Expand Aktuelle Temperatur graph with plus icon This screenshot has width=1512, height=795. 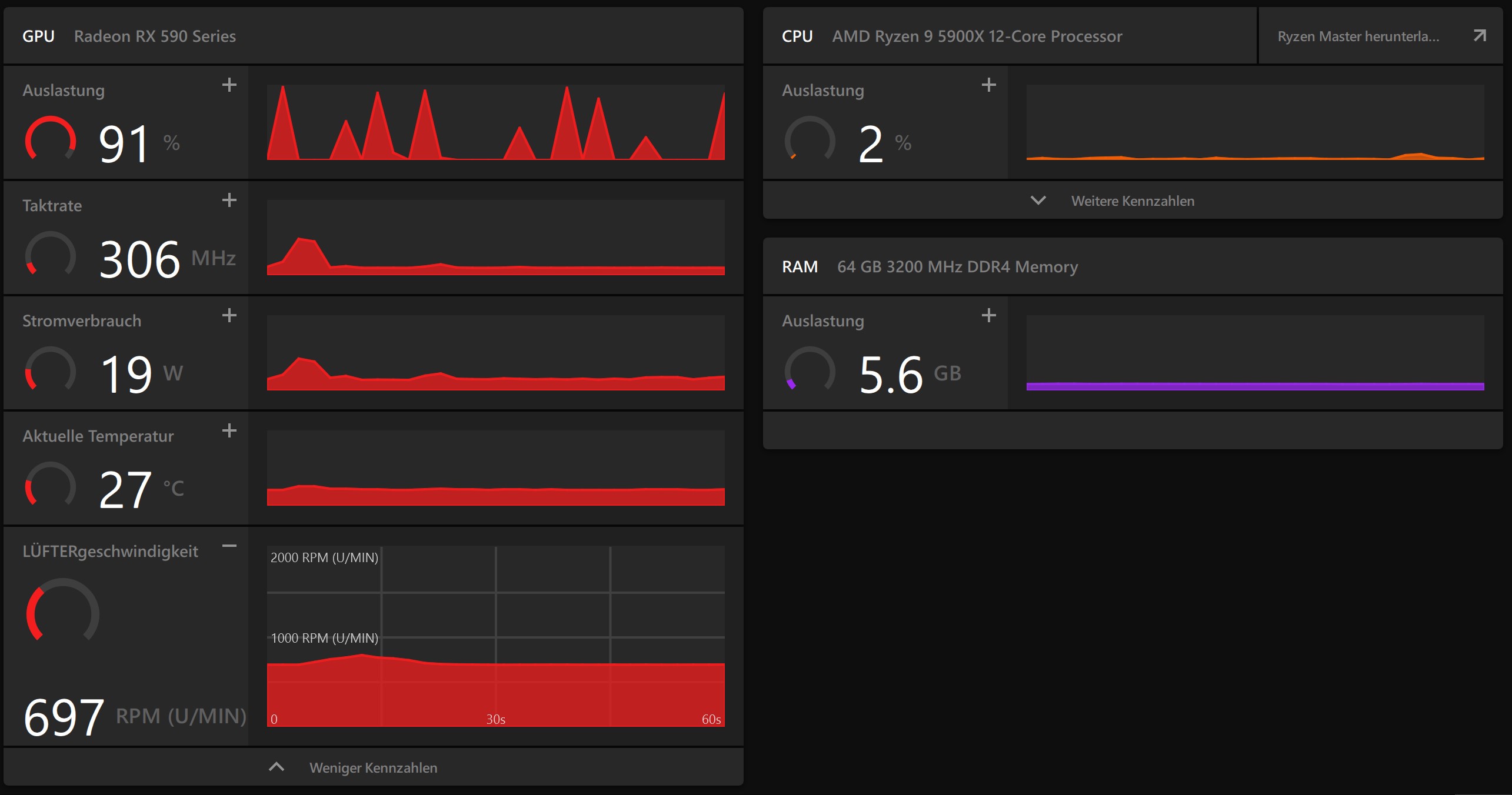pos(229,431)
